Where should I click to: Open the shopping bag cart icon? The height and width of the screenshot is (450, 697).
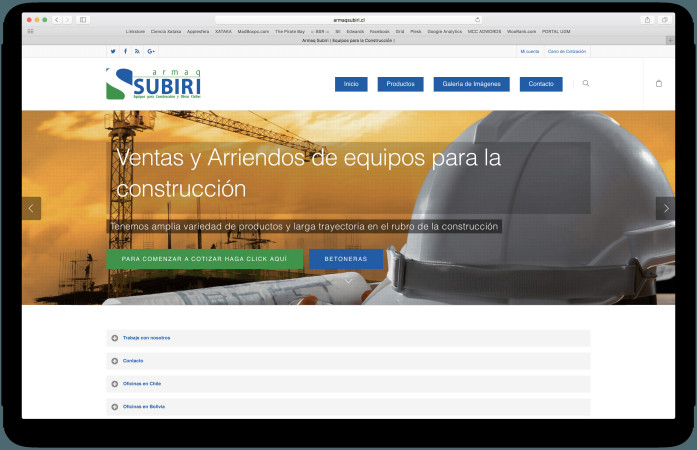click(x=659, y=83)
